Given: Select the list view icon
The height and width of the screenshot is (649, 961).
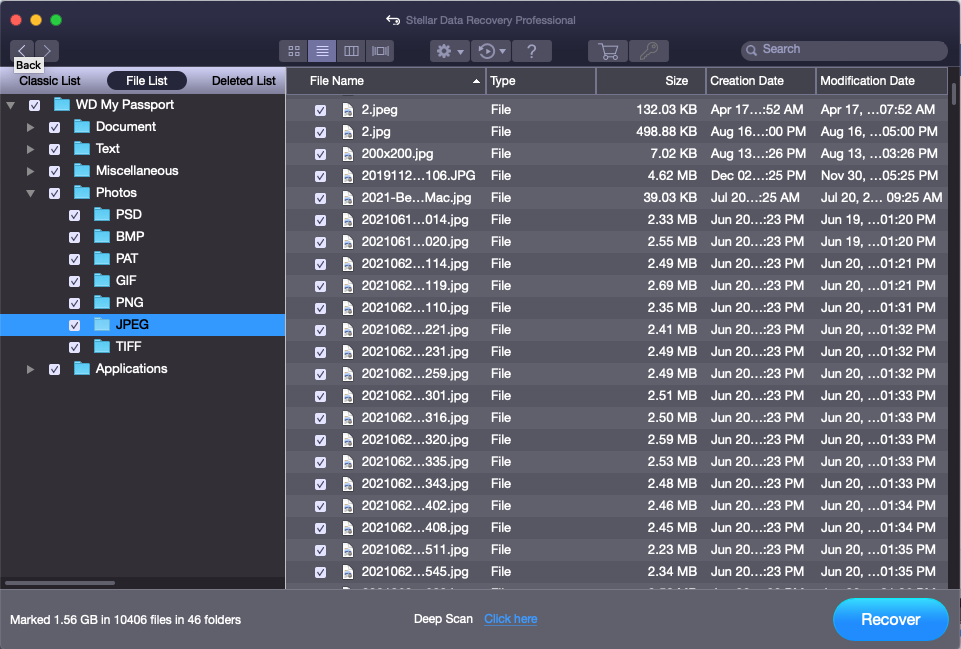Looking at the screenshot, I should (x=322, y=51).
